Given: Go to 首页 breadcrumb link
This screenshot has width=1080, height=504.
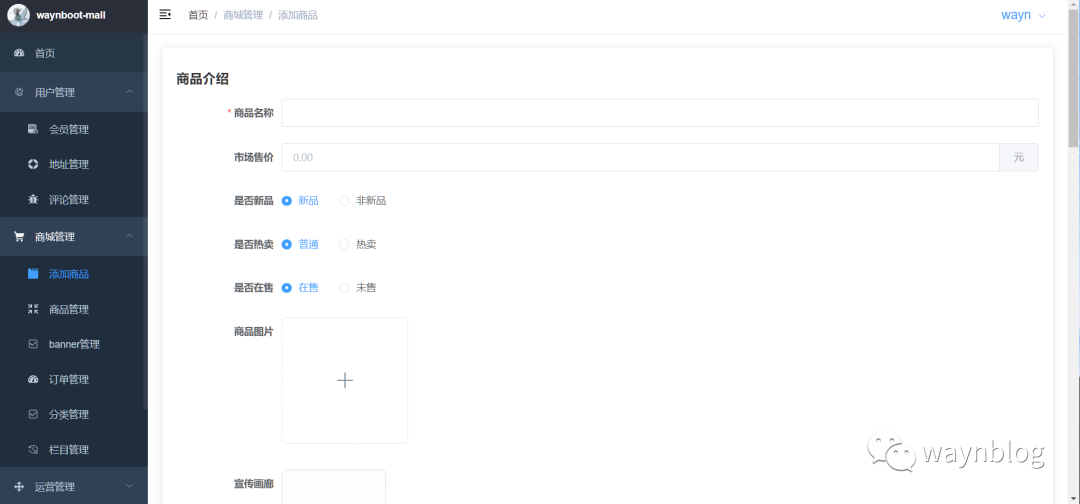Looking at the screenshot, I should point(198,15).
